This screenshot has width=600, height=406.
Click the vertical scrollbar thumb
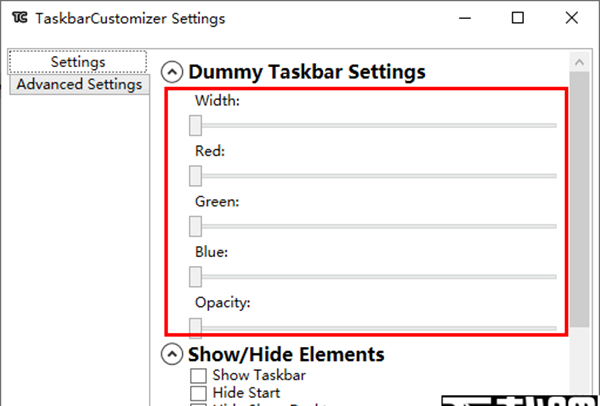(579, 199)
